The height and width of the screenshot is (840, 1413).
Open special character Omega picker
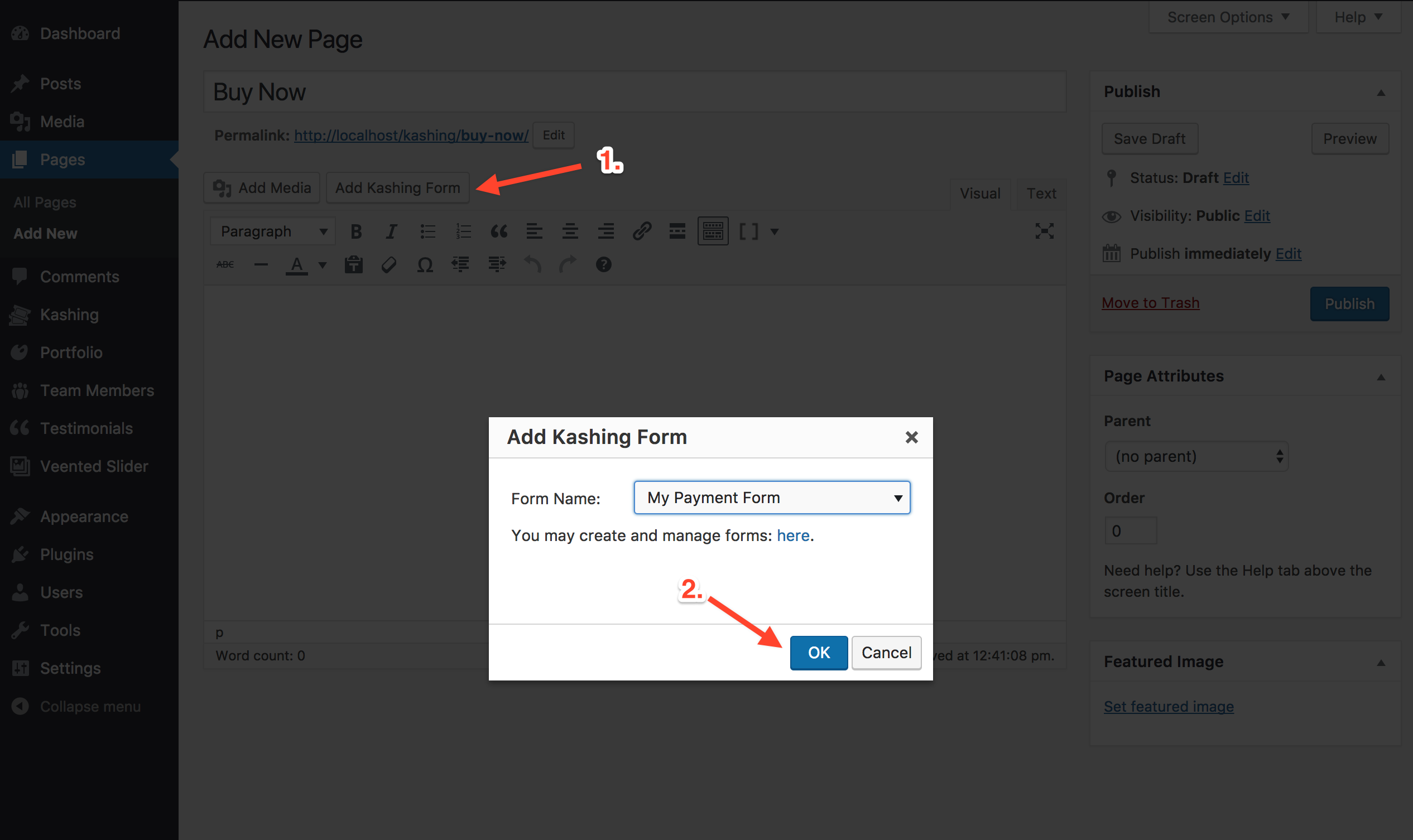click(x=425, y=264)
